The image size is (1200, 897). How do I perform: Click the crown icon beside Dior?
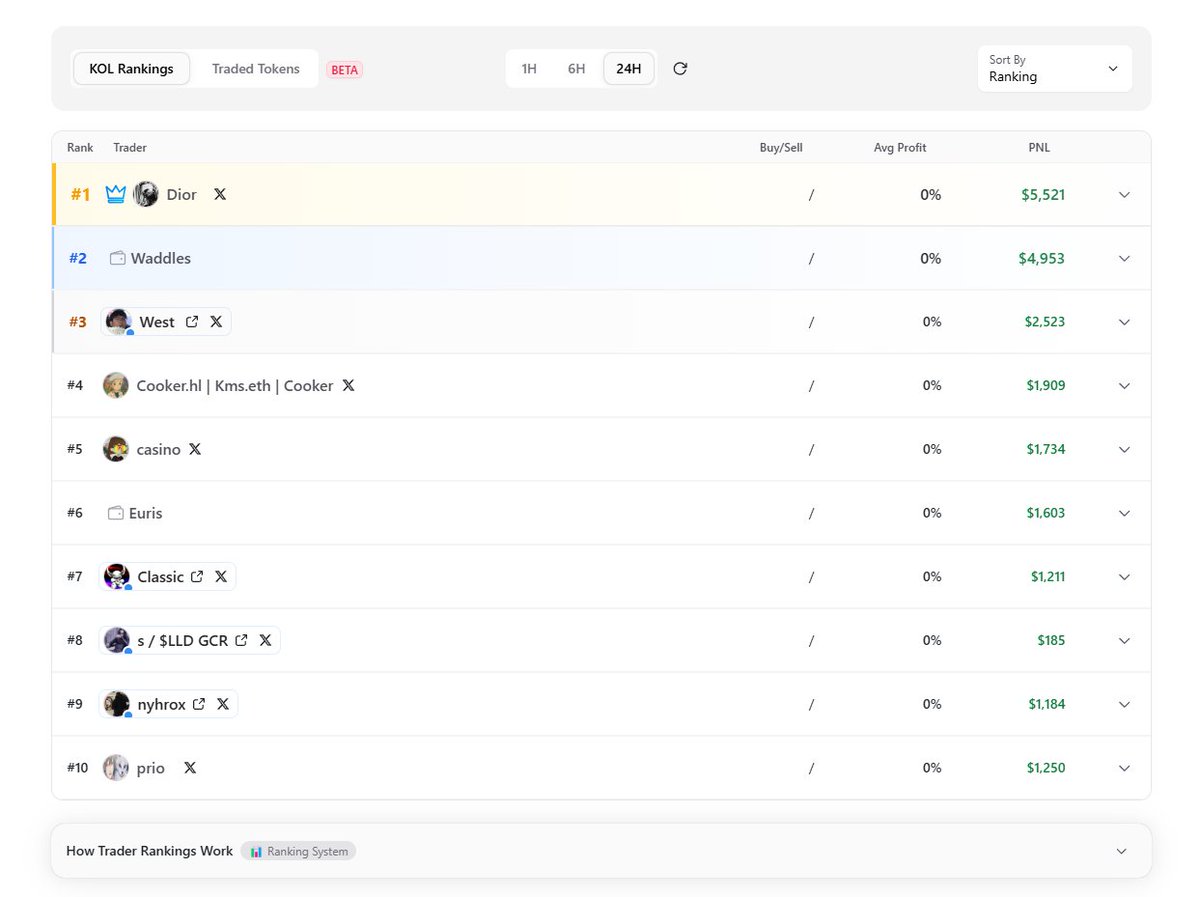pyautogui.click(x=116, y=194)
